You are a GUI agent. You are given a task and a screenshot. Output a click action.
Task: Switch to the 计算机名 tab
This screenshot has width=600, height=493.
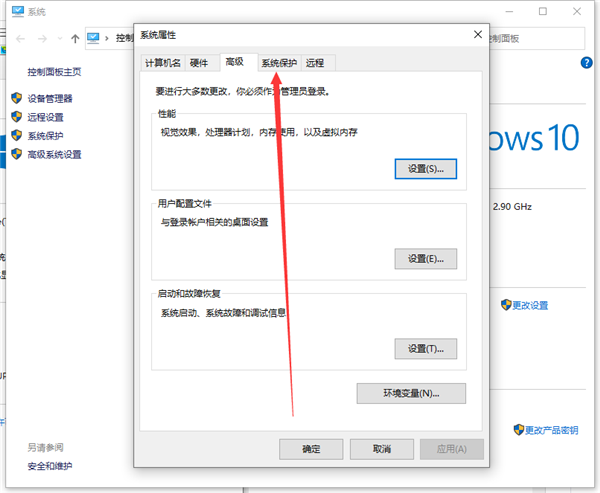(x=163, y=63)
